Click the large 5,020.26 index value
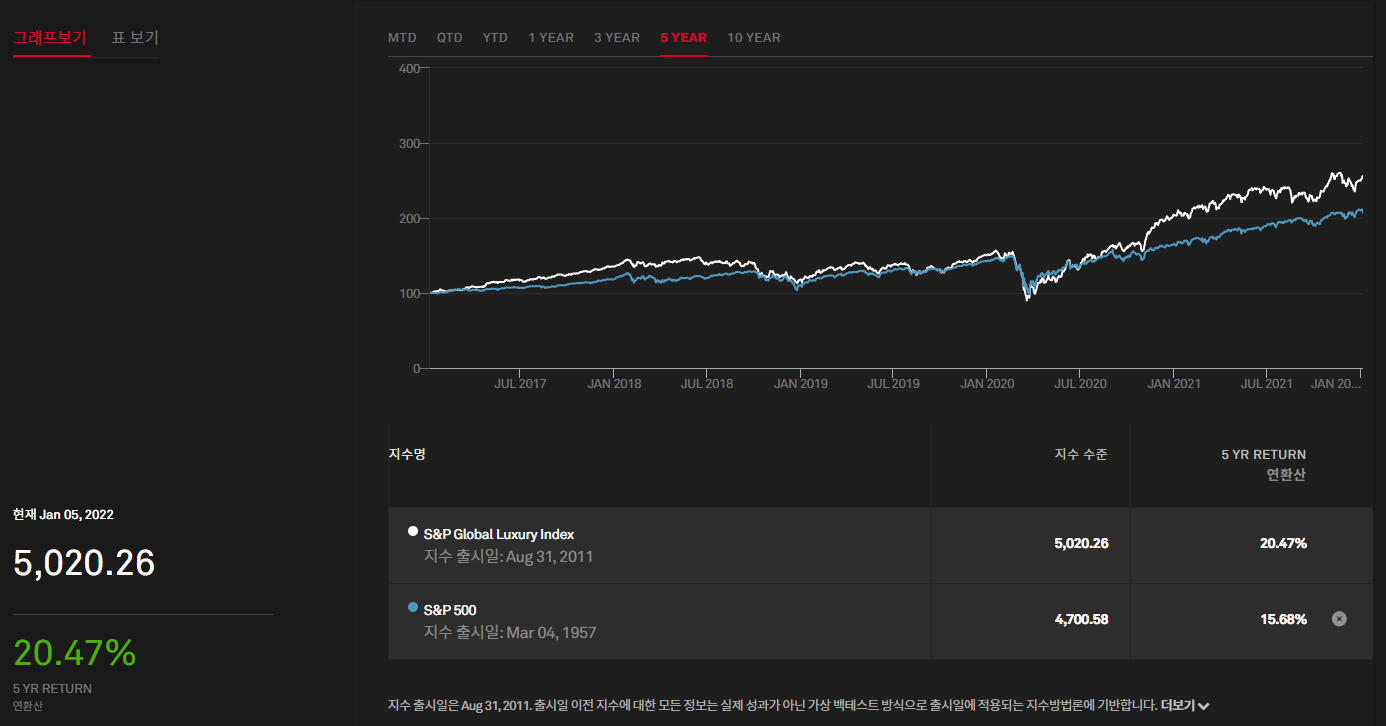The width and height of the screenshot is (1386, 726). (84, 563)
